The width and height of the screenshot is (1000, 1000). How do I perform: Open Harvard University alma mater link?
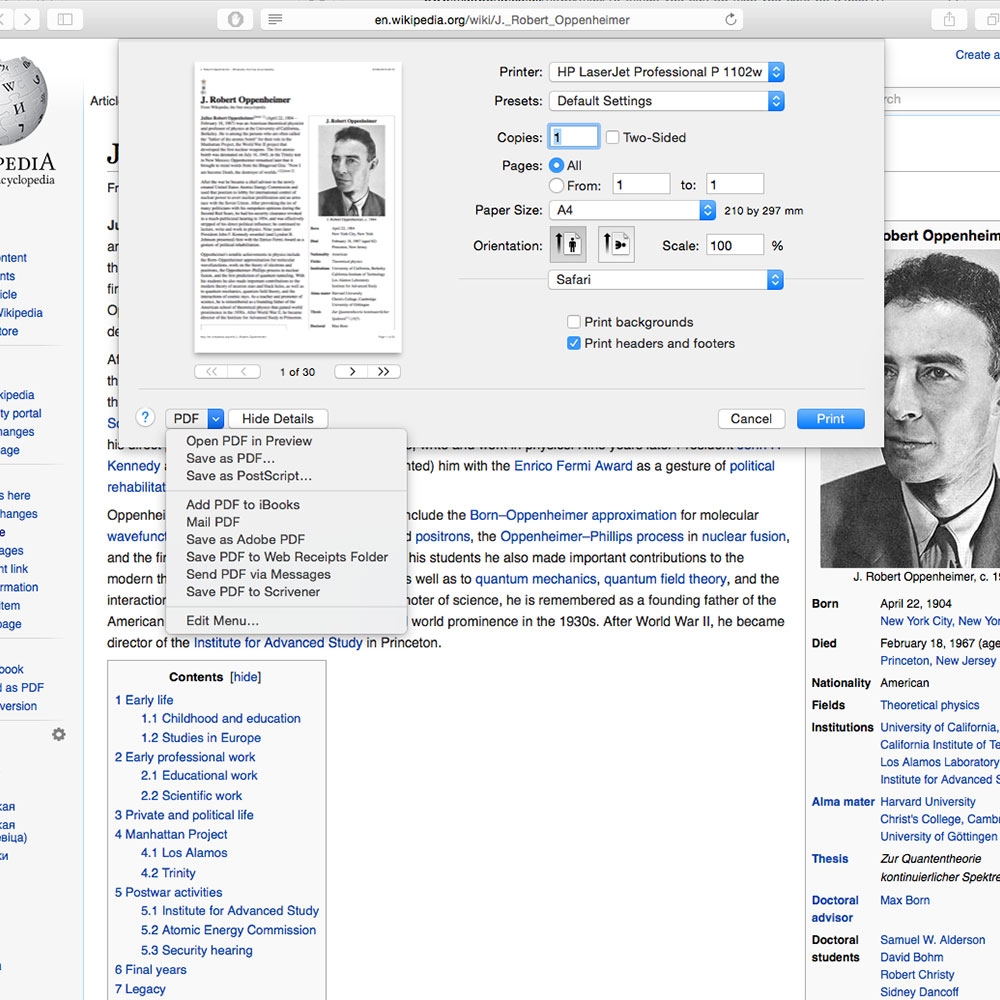point(927,801)
